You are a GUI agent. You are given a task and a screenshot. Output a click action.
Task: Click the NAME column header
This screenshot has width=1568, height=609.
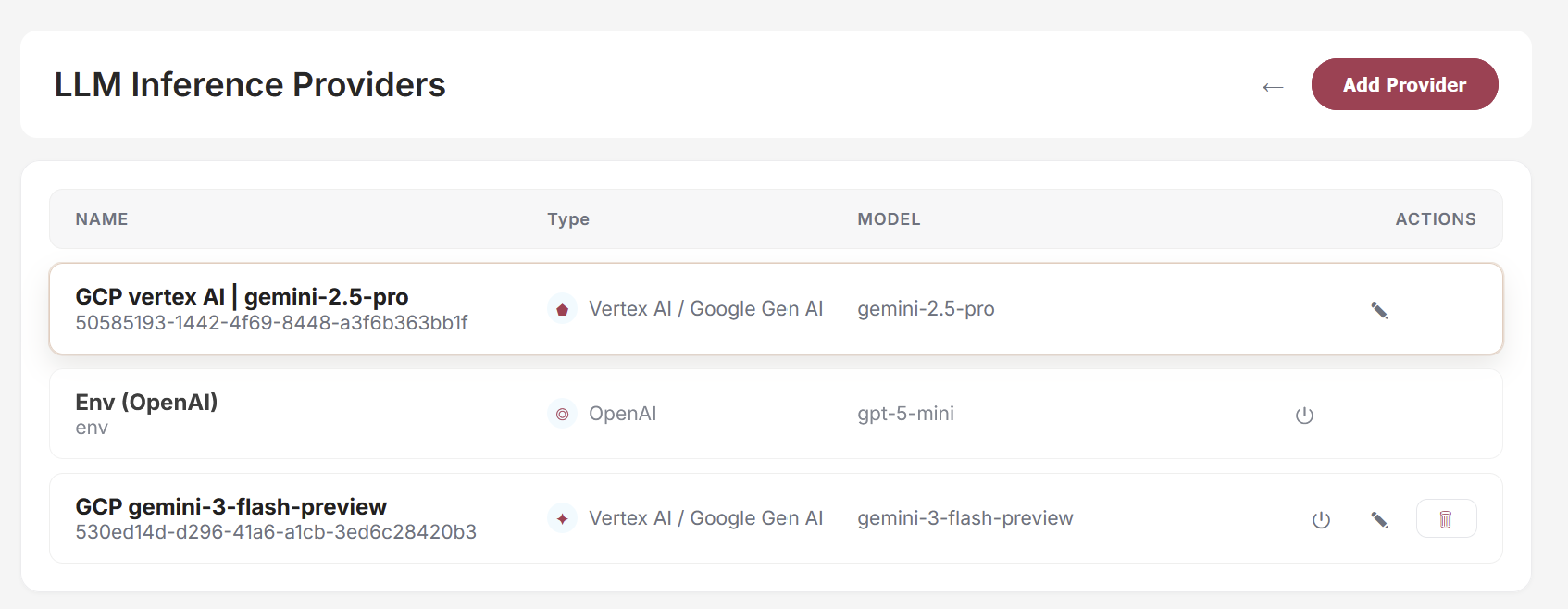click(x=102, y=219)
